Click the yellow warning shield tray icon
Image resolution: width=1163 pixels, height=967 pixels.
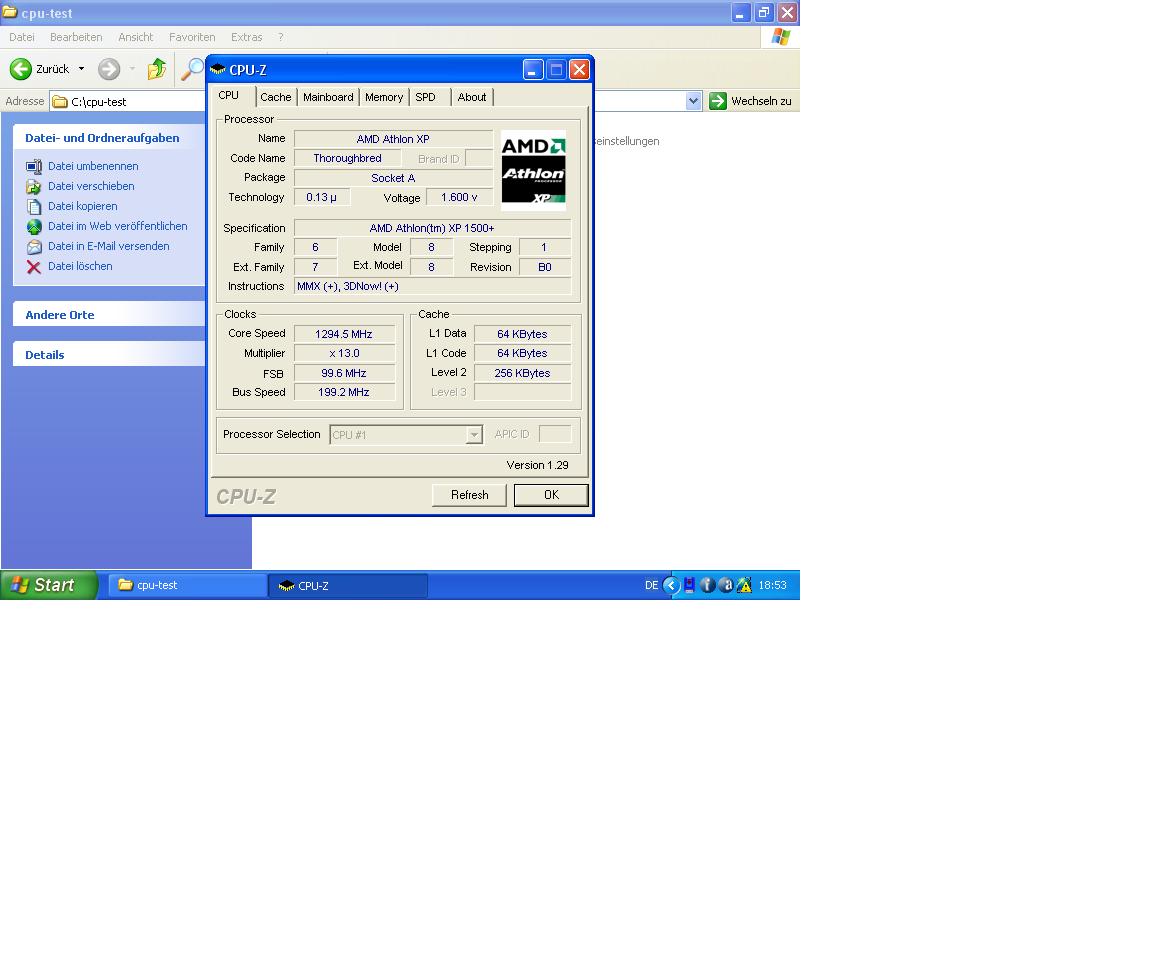[744, 585]
